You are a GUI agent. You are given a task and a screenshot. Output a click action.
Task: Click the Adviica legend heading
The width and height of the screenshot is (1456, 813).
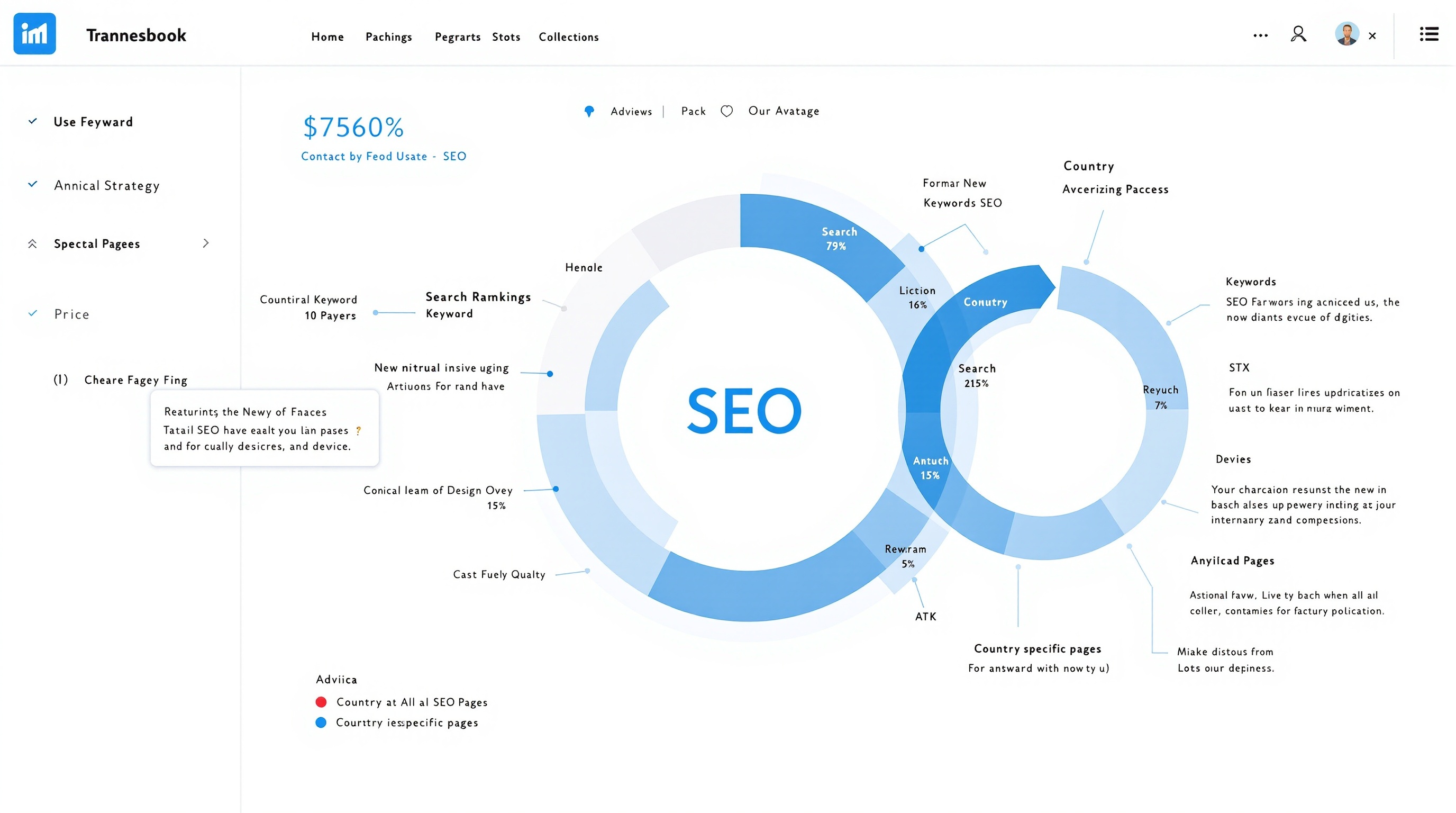coord(336,679)
